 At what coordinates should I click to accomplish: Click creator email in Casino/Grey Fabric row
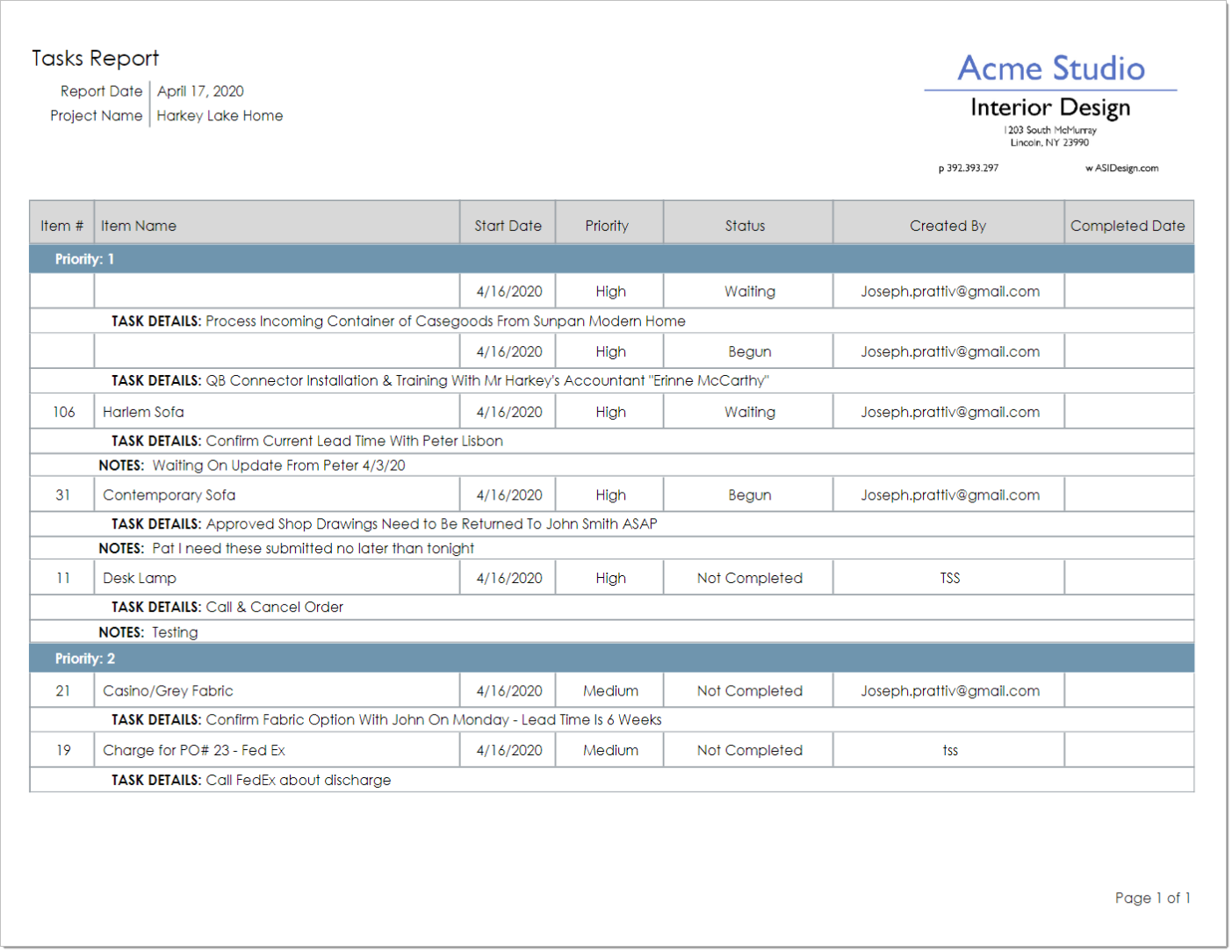pos(949,691)
